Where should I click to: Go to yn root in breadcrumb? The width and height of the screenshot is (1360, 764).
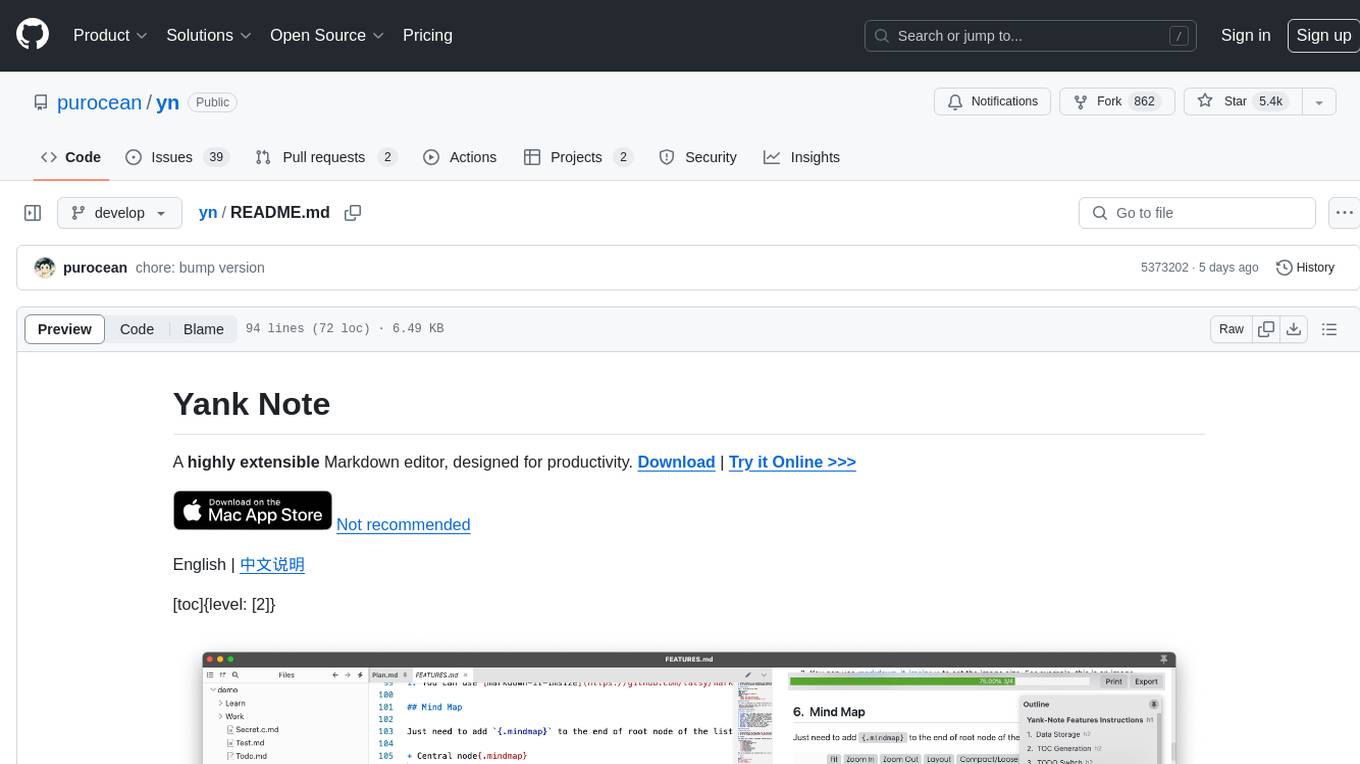[208, 212]
